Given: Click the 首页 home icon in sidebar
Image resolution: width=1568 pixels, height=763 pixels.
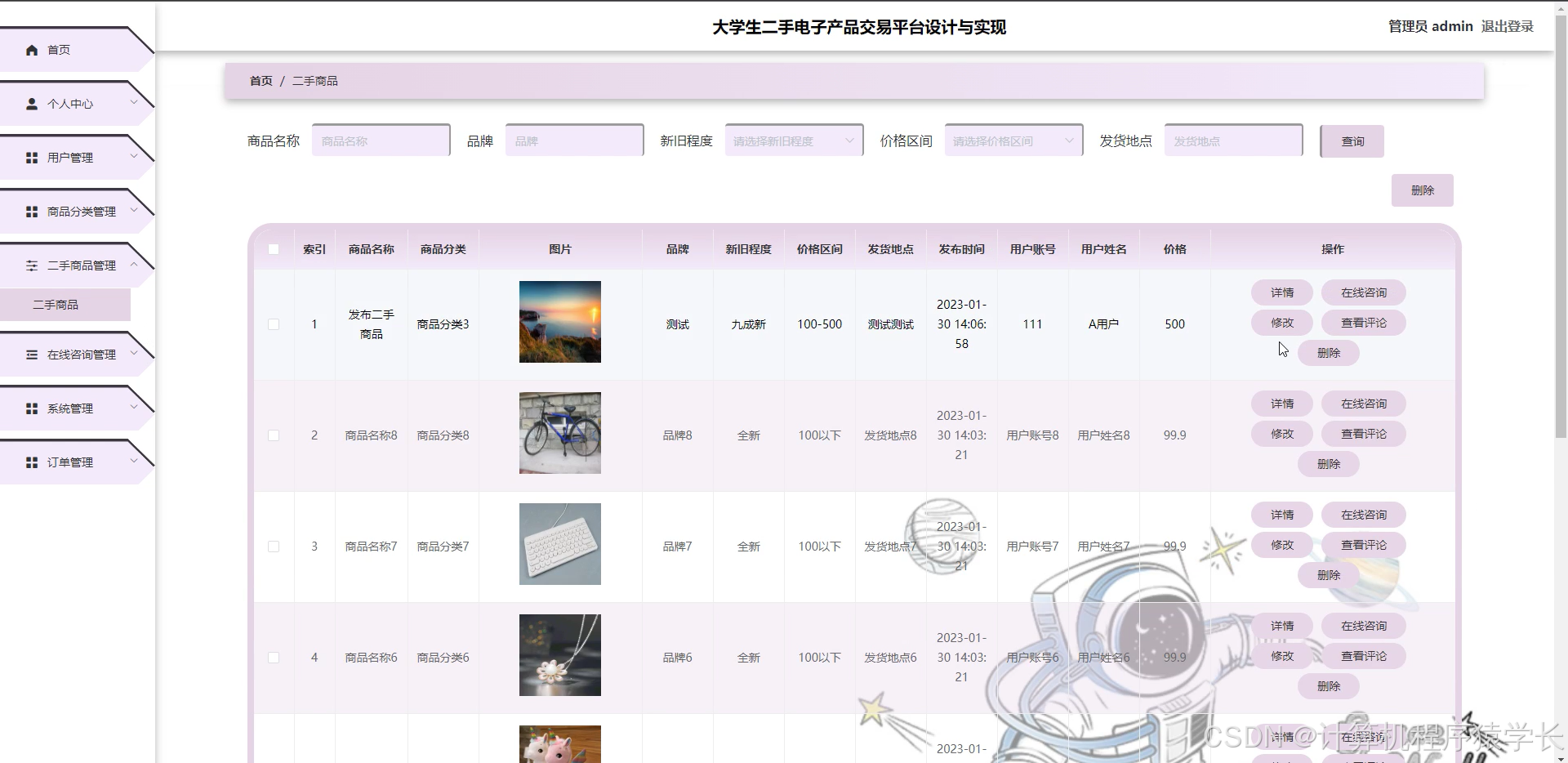Looking at the screenshot, I should tap(32, 50).
